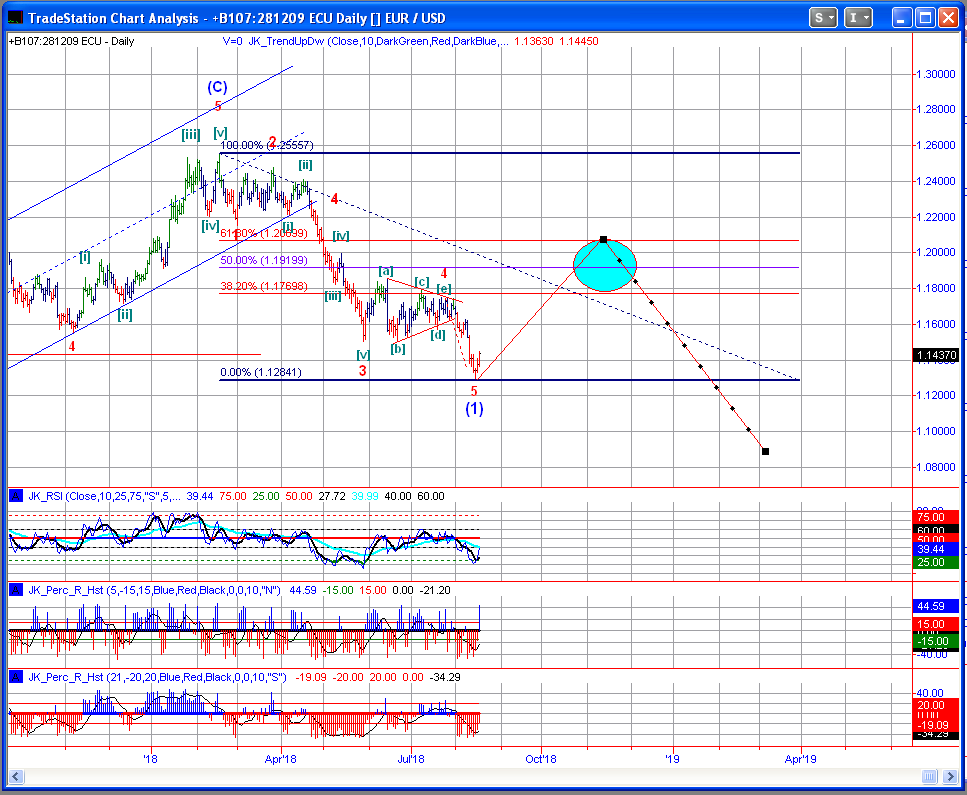Image resolution: width=967 pixels, height=795 pixels.
Task: Click current price tag 1.14370 on axis
Action: click(x=936, y=355)
